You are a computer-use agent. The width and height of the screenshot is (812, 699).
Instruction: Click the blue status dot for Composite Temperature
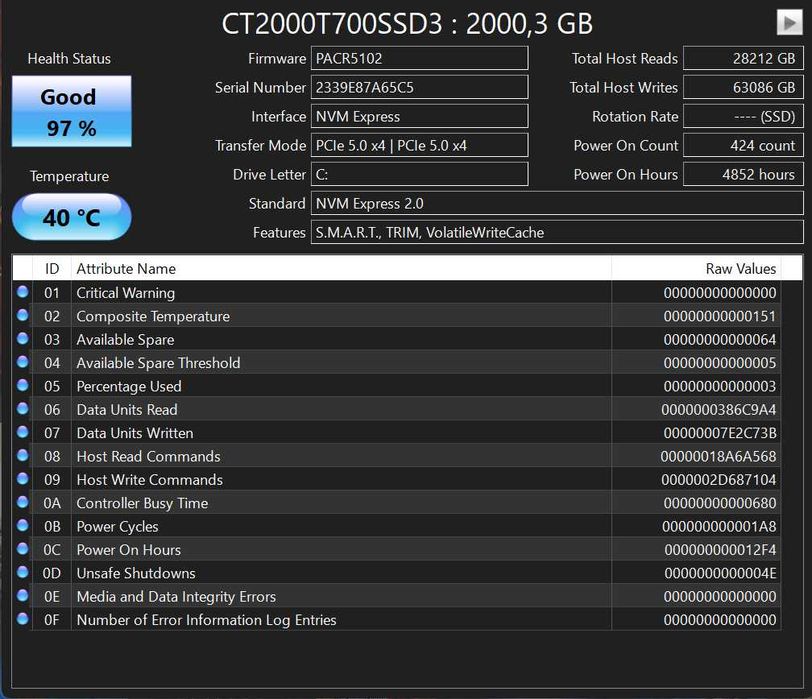pyautogui.click(x=22, y=315)
